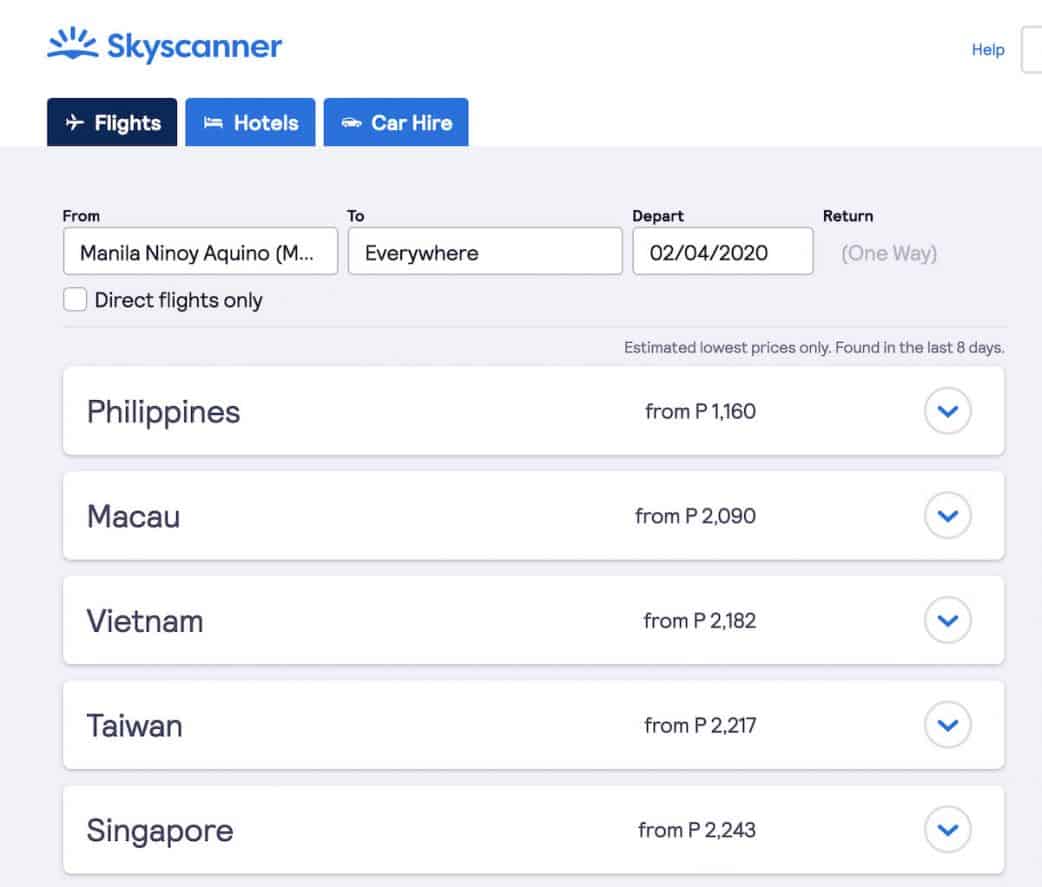Screen dimensions: 1042x887
Task: Select the To field showing Everywhere
Action: (x=485, y=252)
